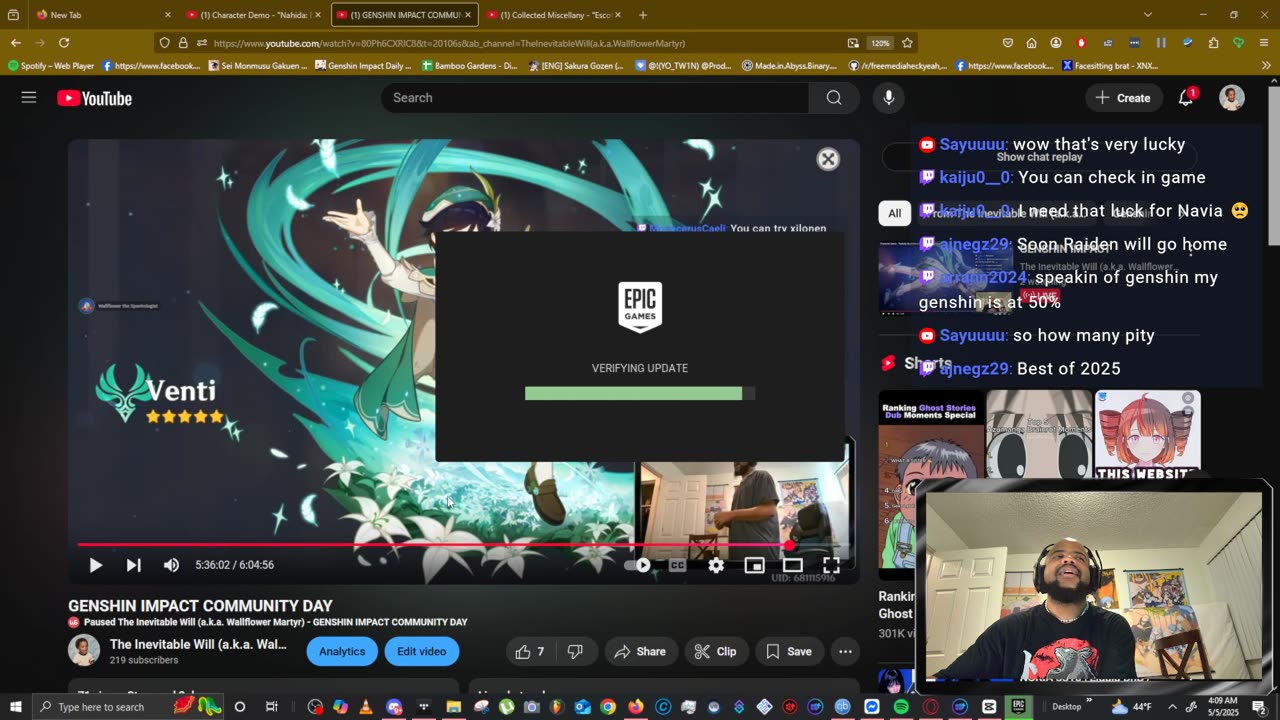
Task: Open Epic Games Launcher taskbar icon
Action: coord(1018,707)
